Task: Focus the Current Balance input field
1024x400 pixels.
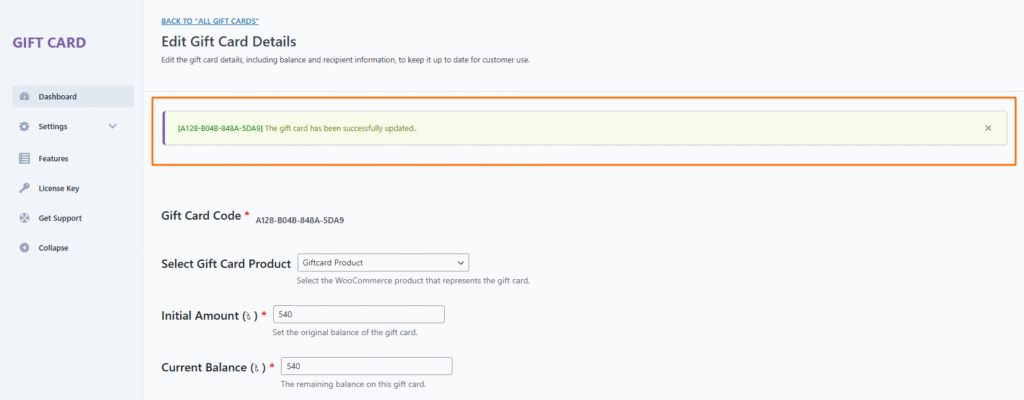Action: click(x=366, y=366)
